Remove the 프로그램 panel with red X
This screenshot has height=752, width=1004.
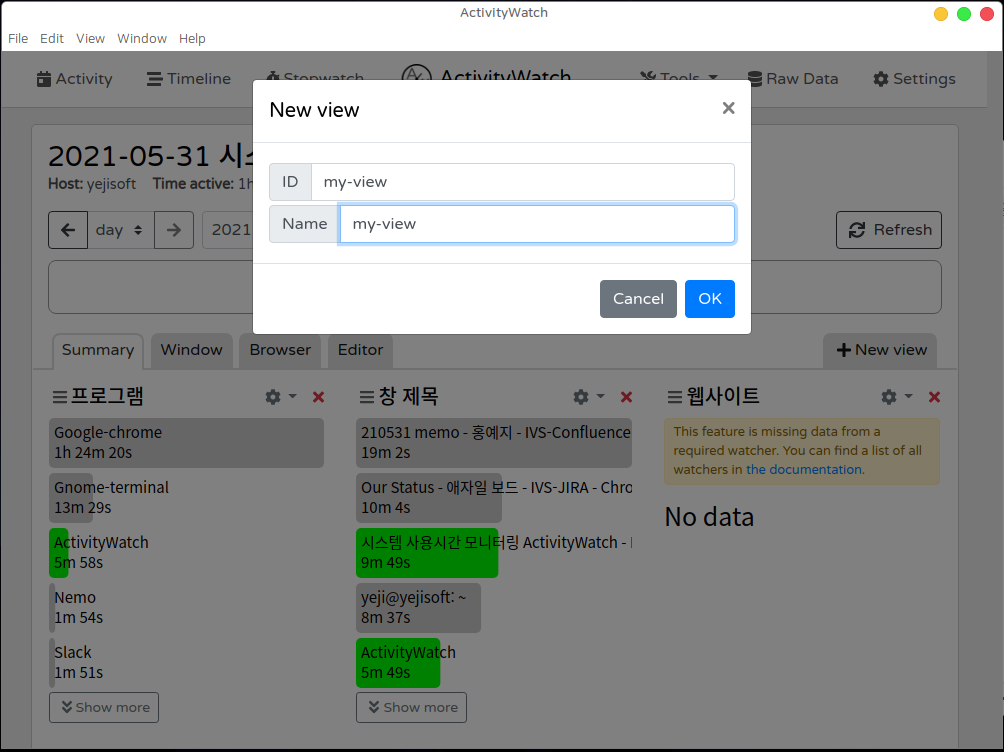318,397
